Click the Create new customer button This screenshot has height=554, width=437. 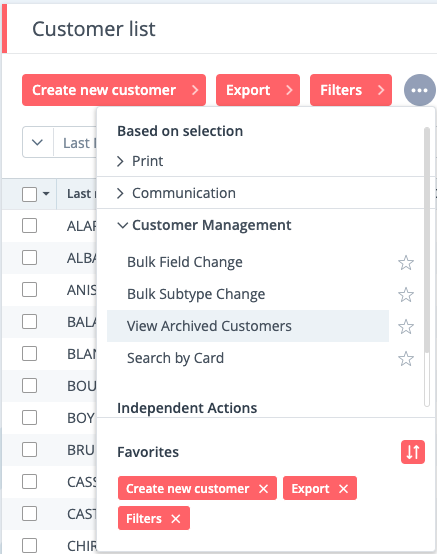(114, 90)
